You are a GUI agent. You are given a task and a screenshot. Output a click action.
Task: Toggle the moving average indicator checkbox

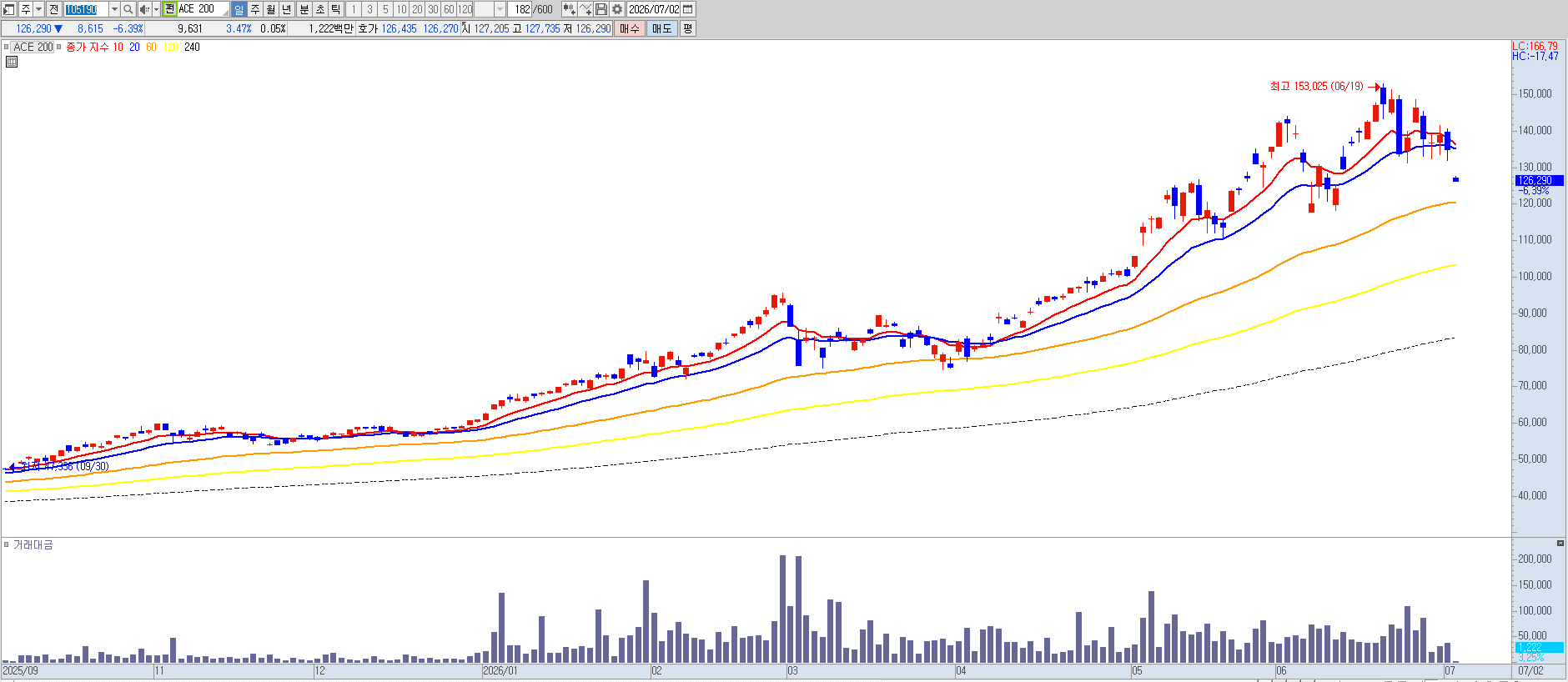click(59, 47)
